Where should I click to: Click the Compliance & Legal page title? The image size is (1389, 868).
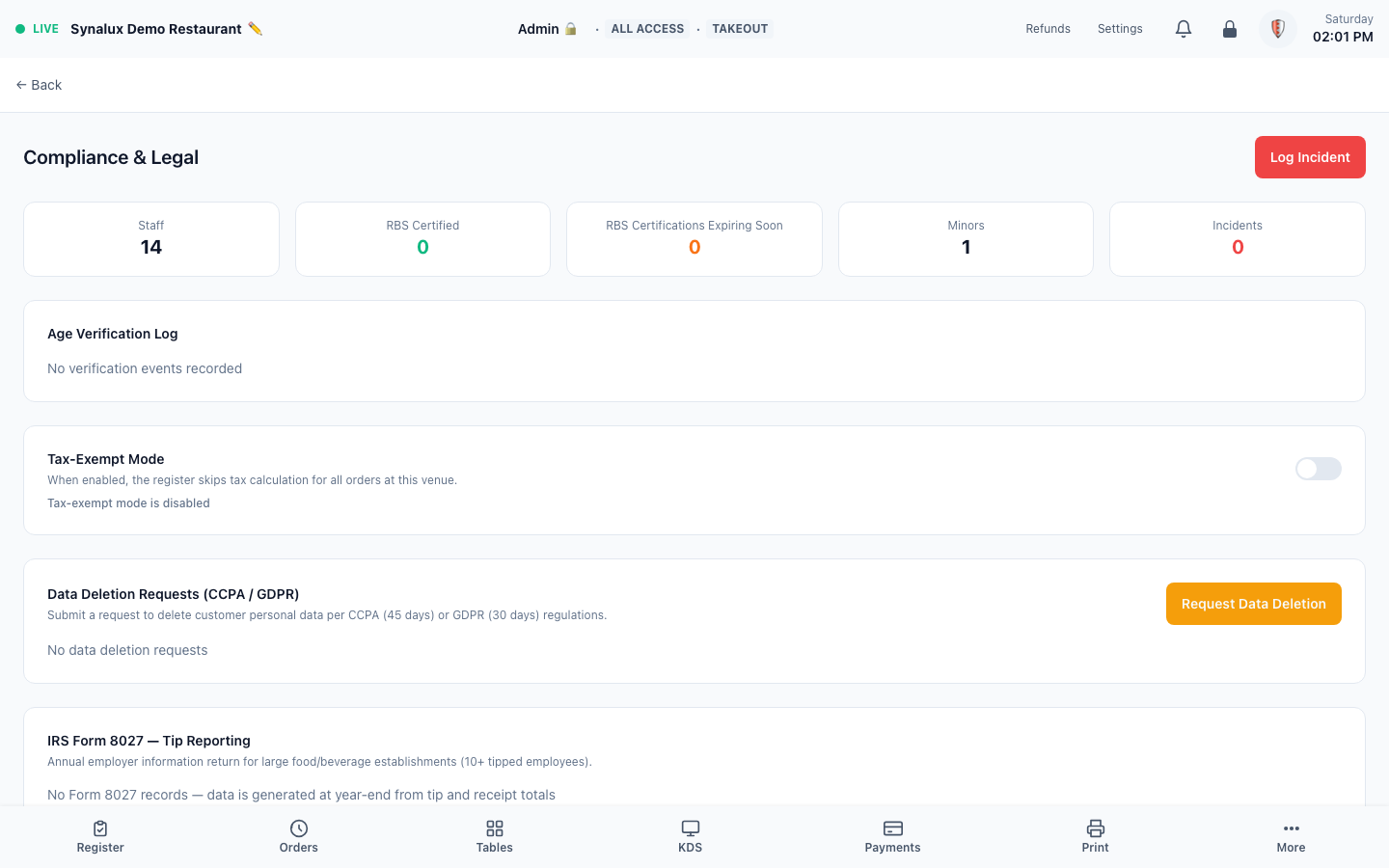pyautogui.click(x=111, y=157)
